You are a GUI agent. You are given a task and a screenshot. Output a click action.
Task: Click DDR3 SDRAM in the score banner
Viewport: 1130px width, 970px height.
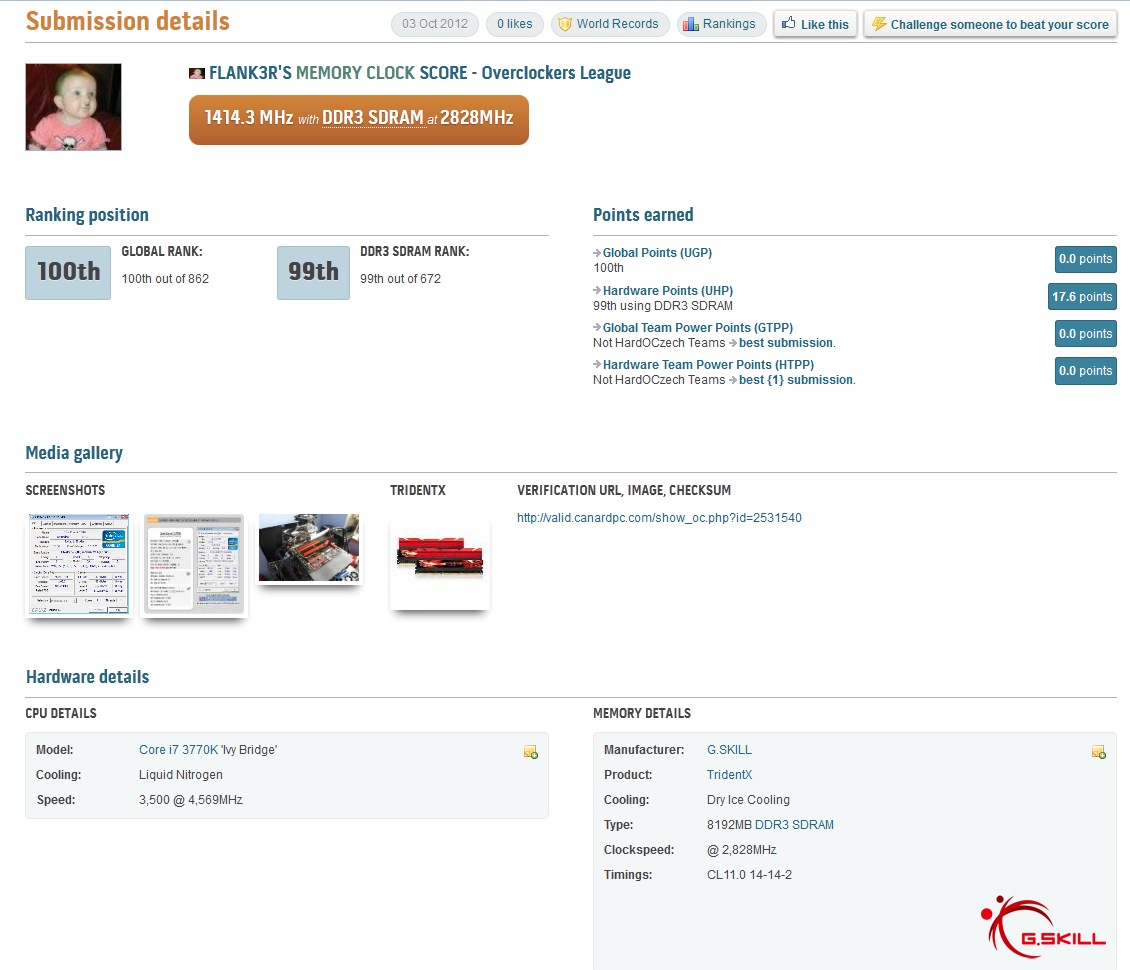pos(373,117)
